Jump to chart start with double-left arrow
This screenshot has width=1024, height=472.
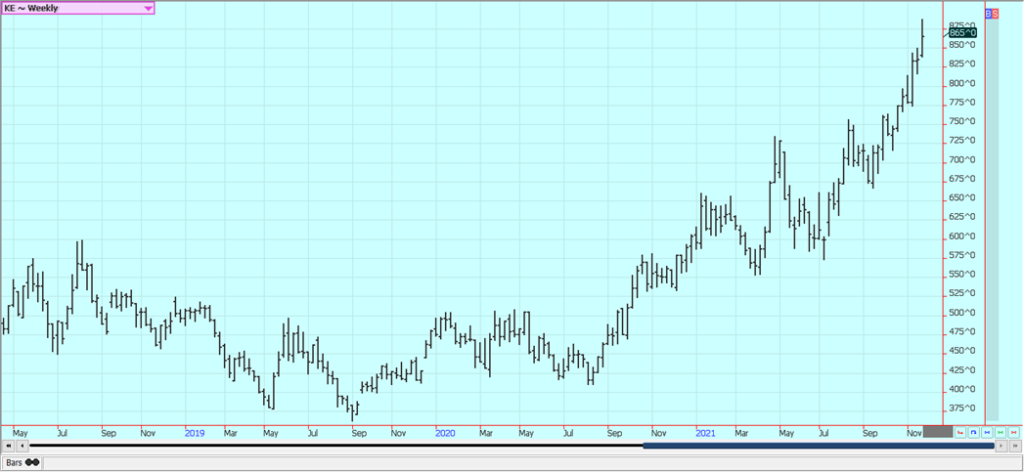[x=8, y=446]
